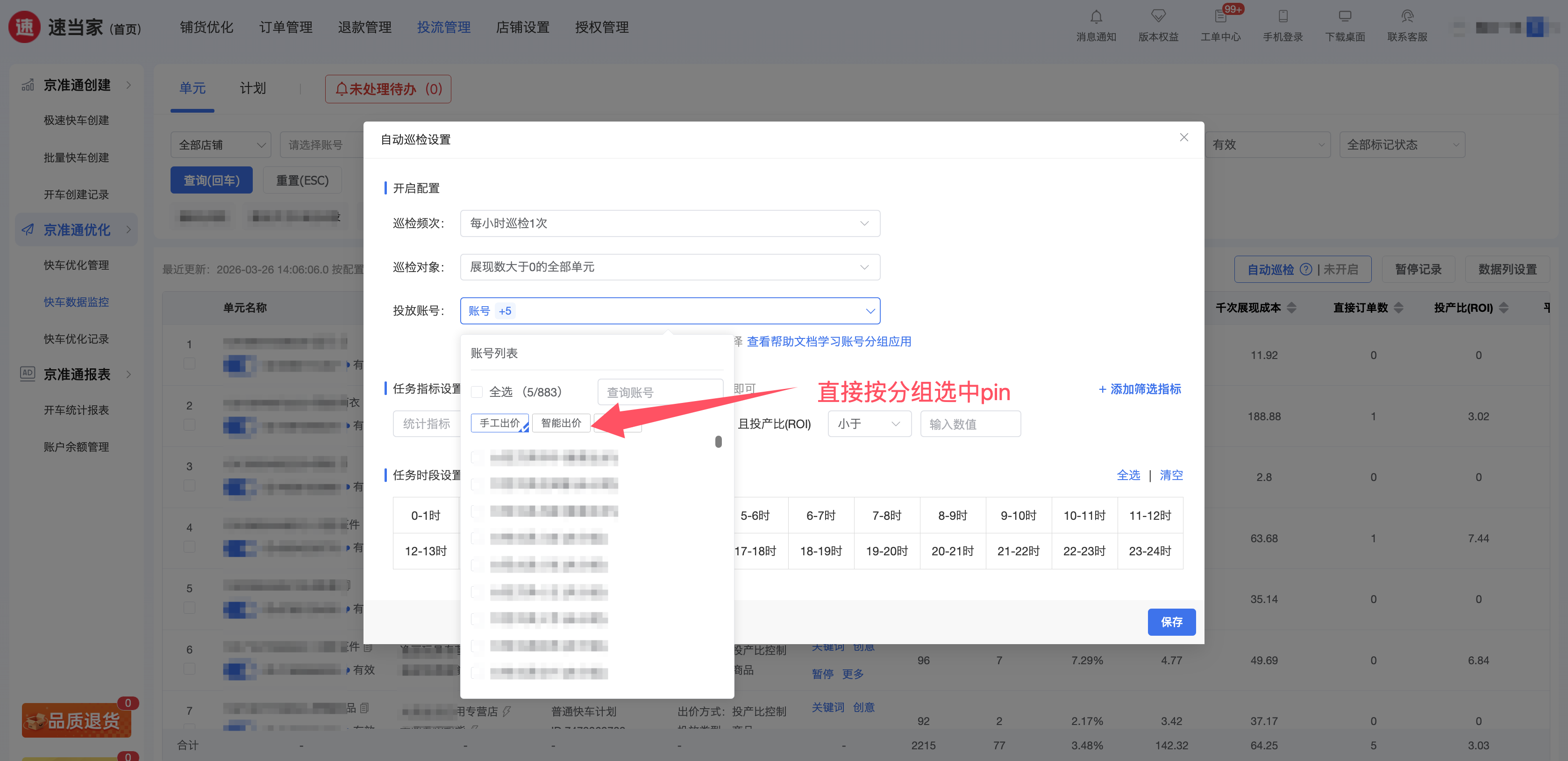This screenshot has height=761, width=1568.
Task: Open the 消息通知 bell icon
Action: [x=1096, y=16]
